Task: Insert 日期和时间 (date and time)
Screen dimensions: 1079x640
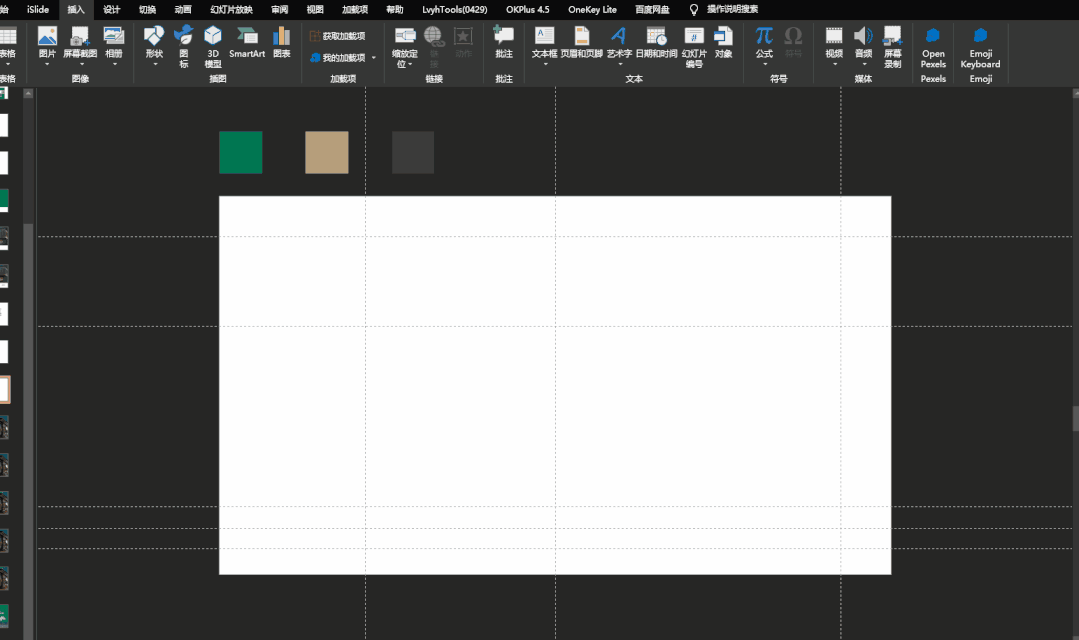Action: click(x=656, y=42)
